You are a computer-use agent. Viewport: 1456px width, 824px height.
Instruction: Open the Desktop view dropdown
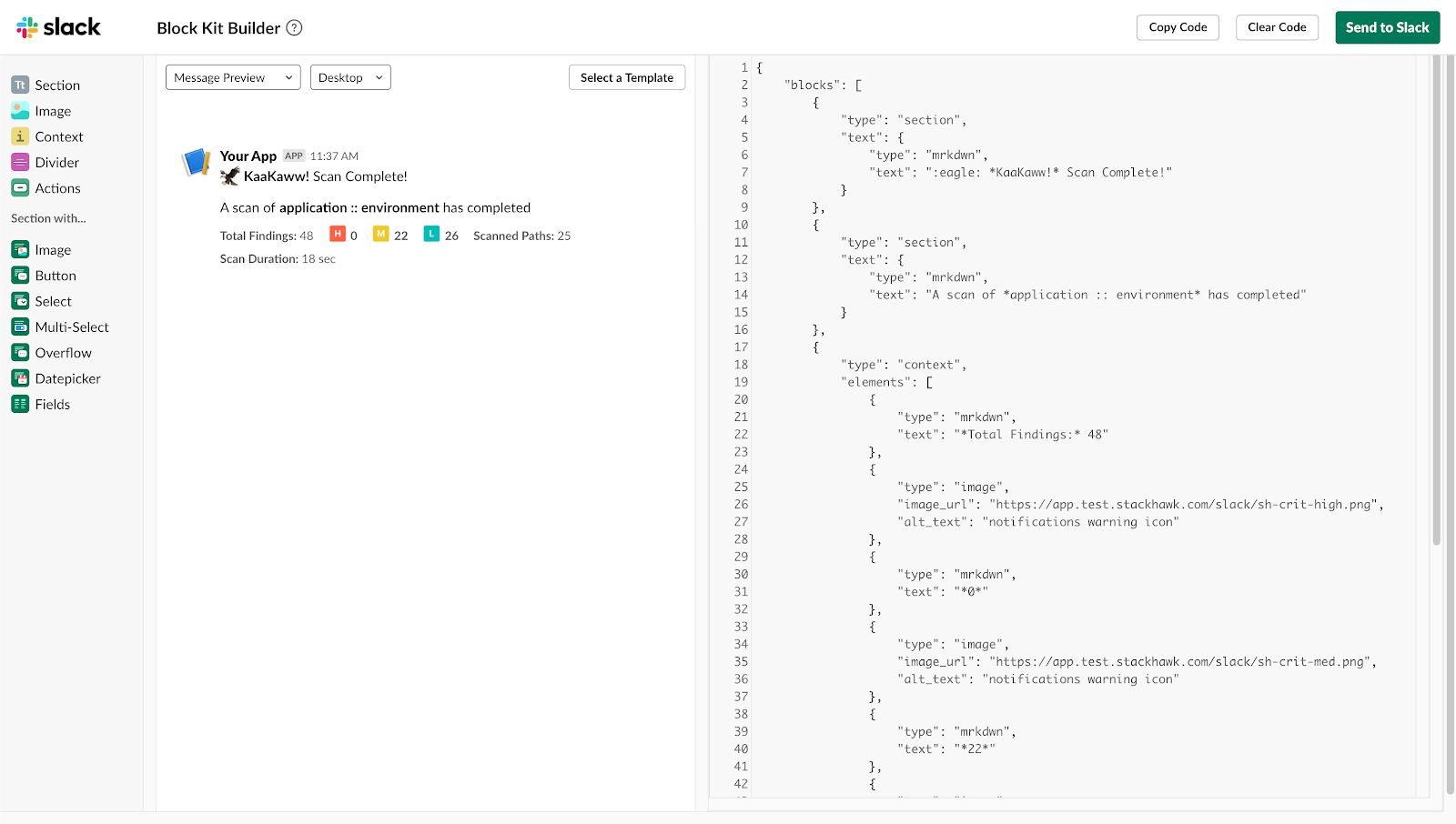click(x=350, y=77)
